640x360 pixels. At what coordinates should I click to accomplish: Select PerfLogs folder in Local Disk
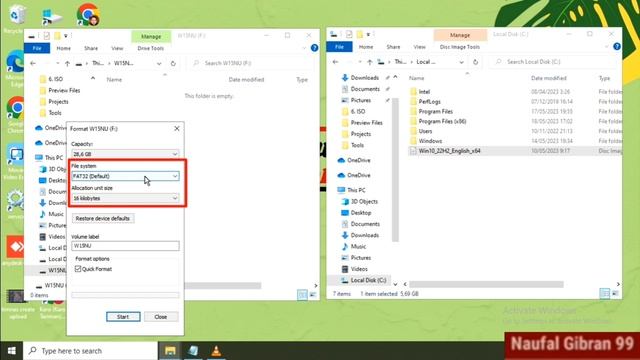pos(429,102)
